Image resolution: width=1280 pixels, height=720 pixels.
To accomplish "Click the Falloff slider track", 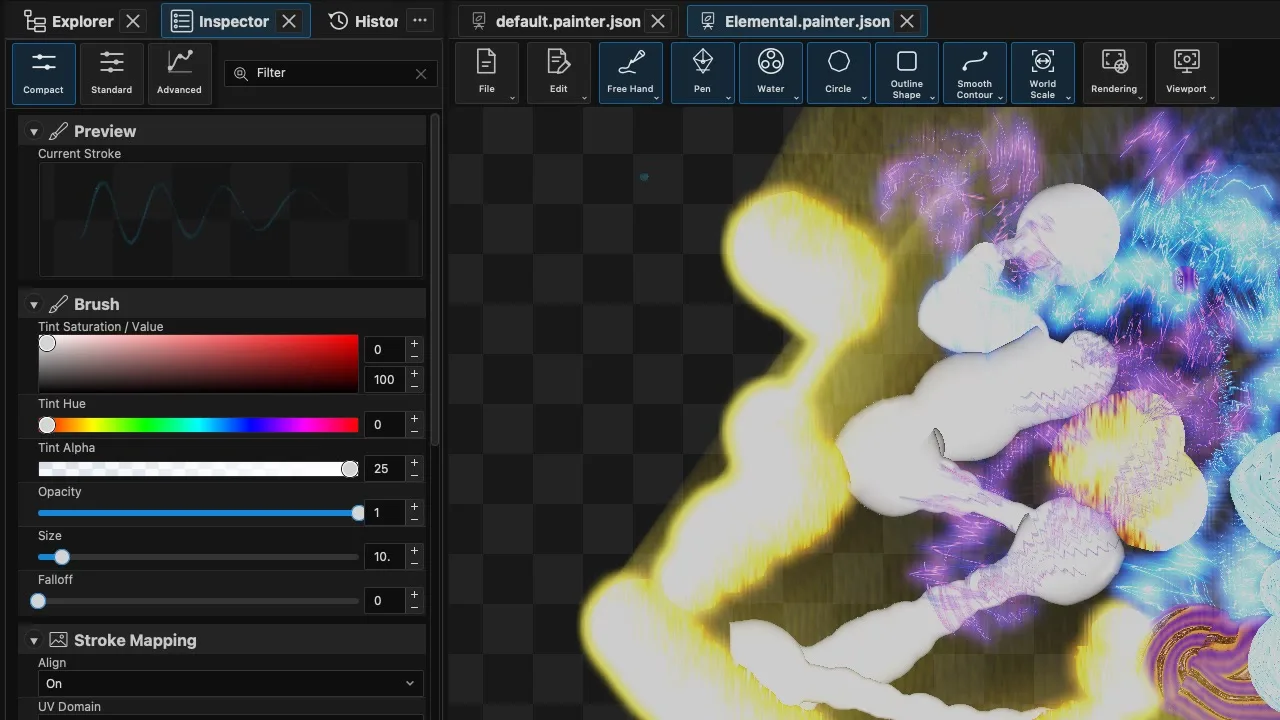I will point(198,601).
